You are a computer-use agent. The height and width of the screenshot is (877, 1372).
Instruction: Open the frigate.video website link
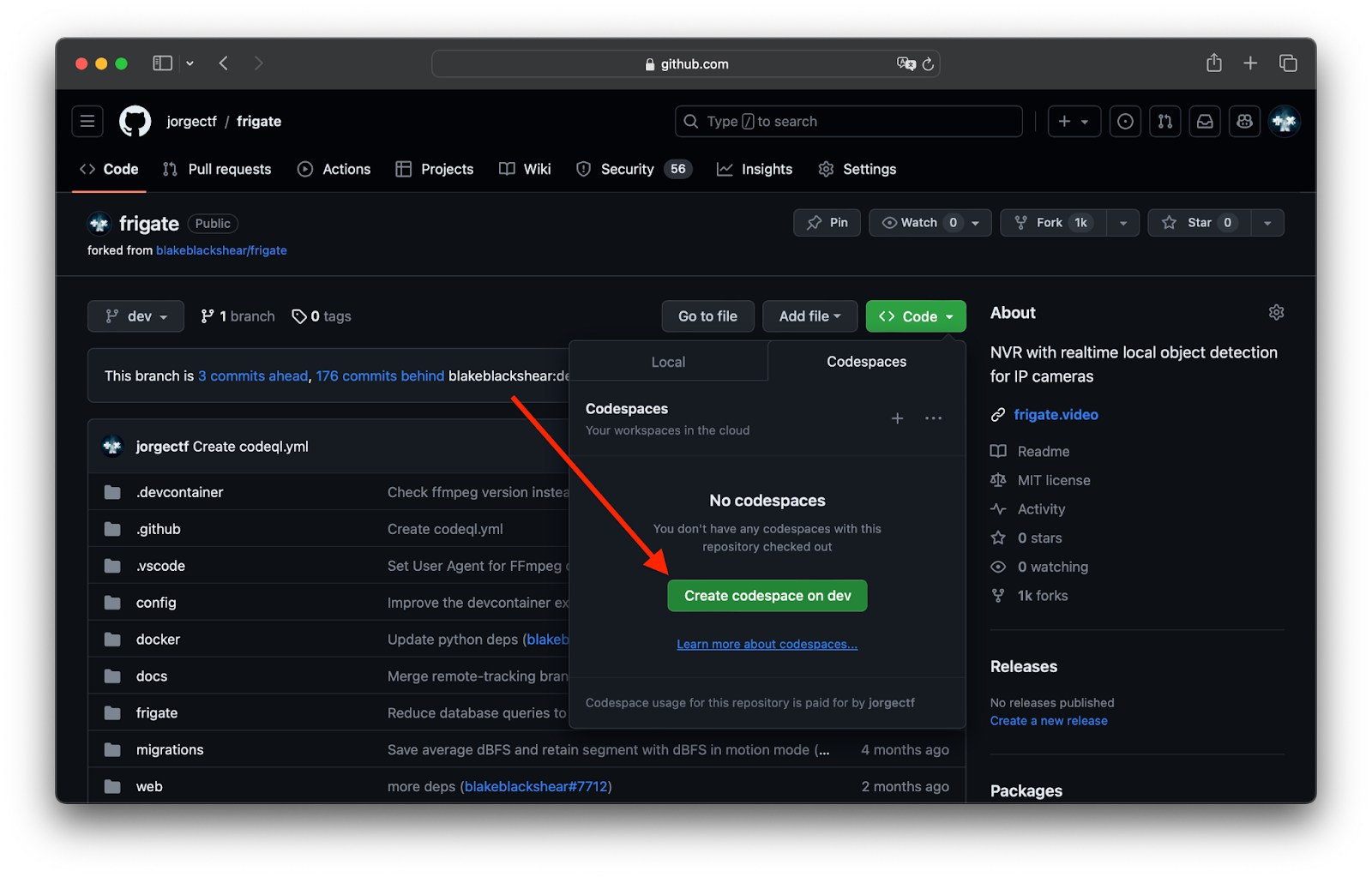pyautogui.click(x=1056, y=415)
